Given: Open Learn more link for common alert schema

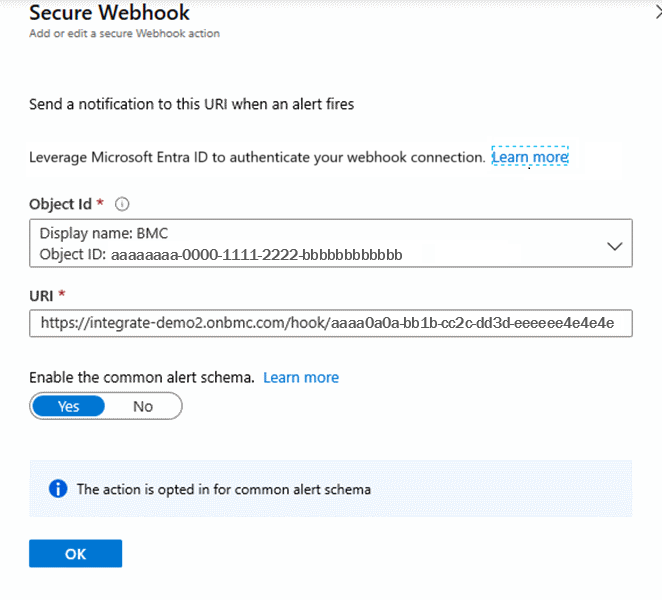Looking at the screenshot, I should pyautogui.click(x=301, y=377).
